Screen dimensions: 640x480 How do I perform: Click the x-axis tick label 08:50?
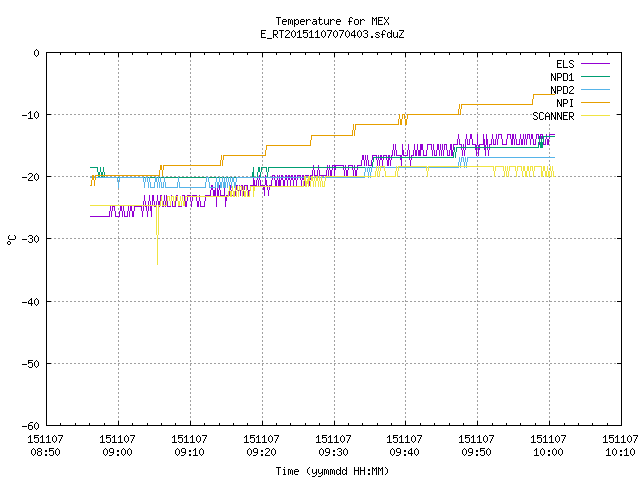coord(45,452)
